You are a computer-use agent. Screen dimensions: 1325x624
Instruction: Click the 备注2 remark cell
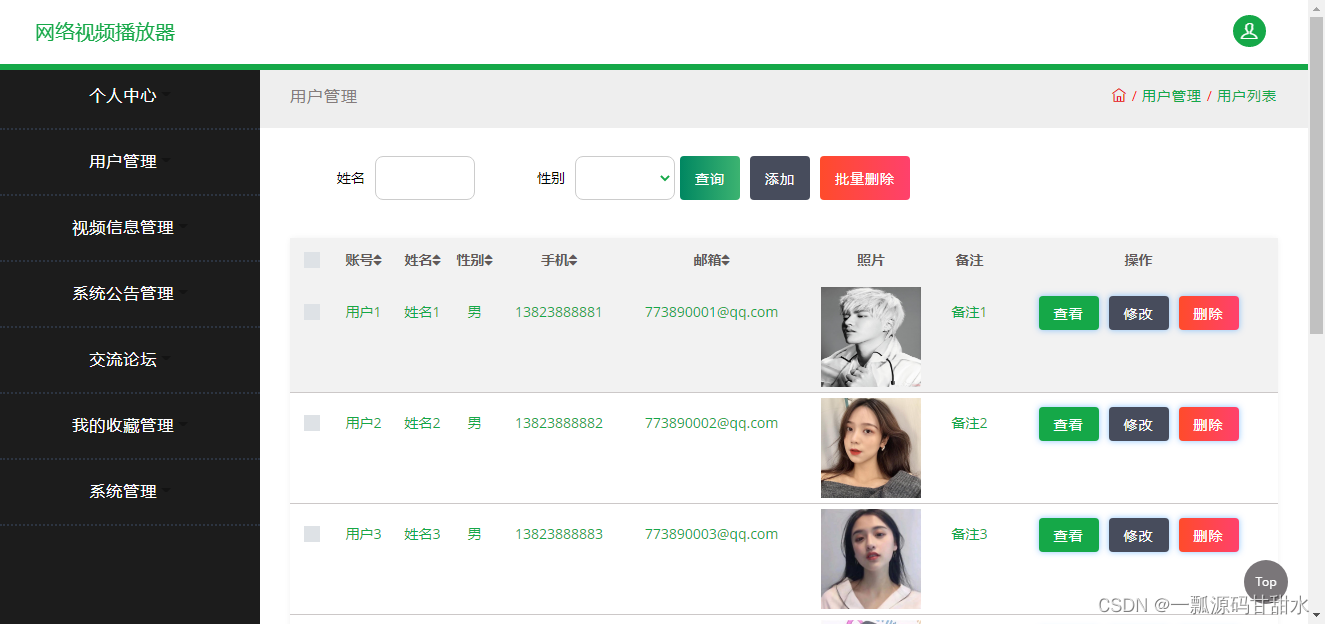tap(969, 423)
